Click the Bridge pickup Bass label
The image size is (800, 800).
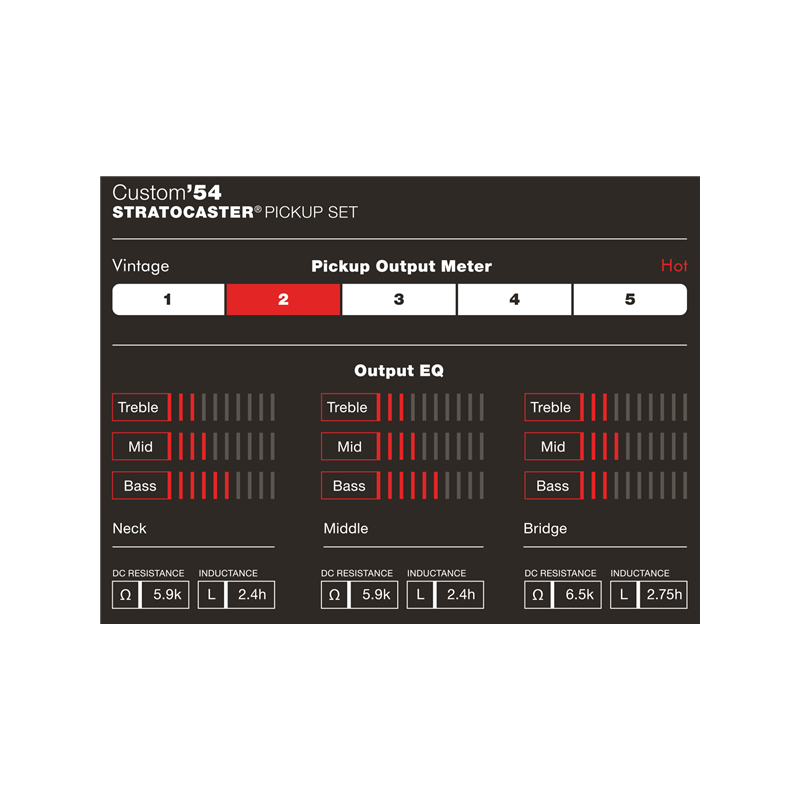point(552,486)
